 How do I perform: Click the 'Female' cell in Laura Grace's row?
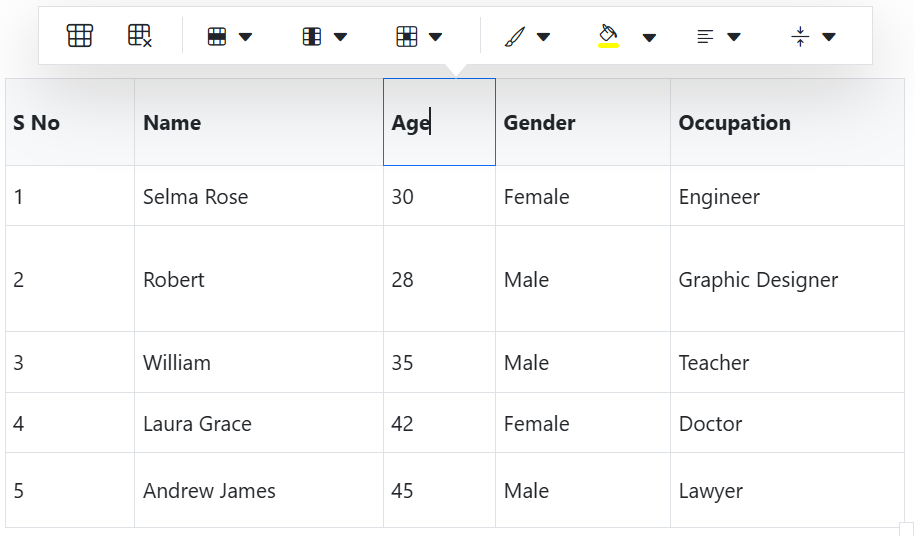[x=583, y=423]
